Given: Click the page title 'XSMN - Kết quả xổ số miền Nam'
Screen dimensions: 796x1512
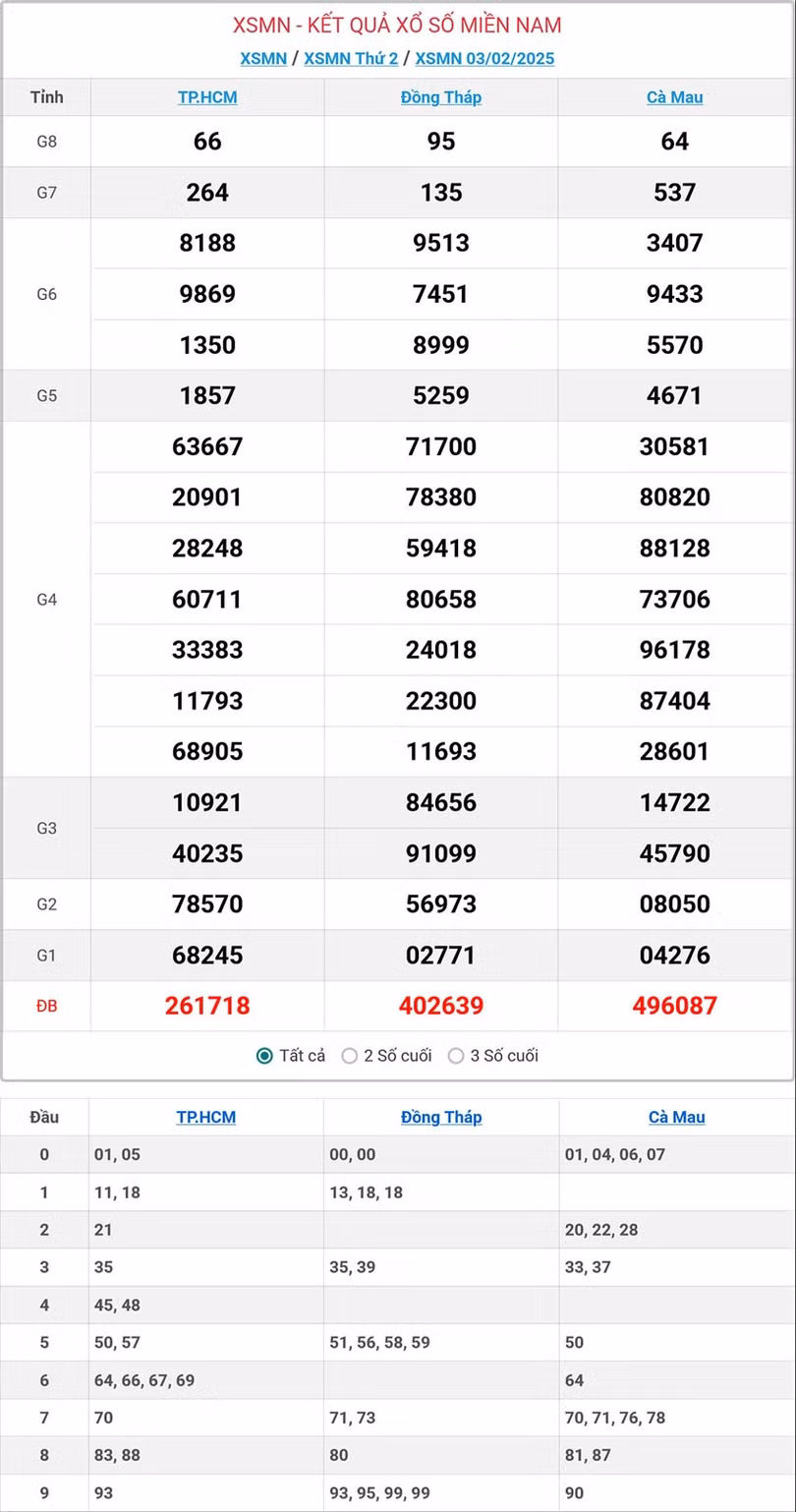Looking at the screenshot, I should (397, 26).
